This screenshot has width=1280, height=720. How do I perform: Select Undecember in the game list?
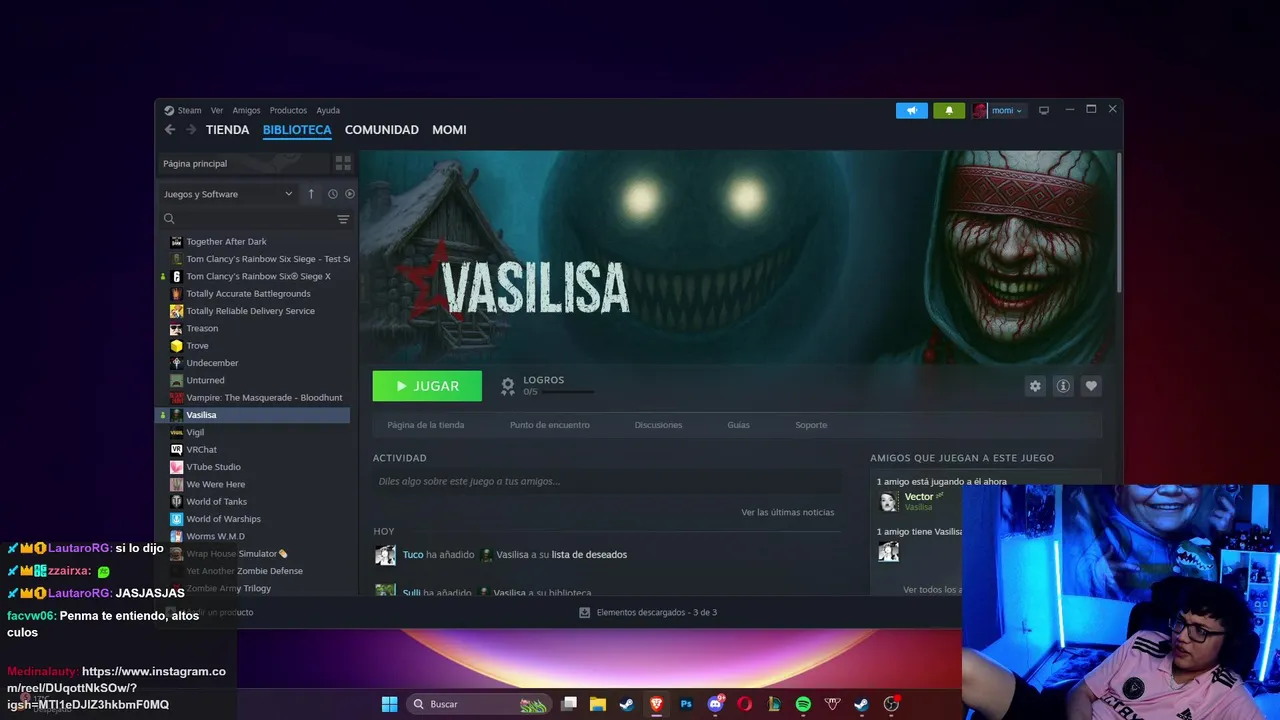[x=255, y=363]
